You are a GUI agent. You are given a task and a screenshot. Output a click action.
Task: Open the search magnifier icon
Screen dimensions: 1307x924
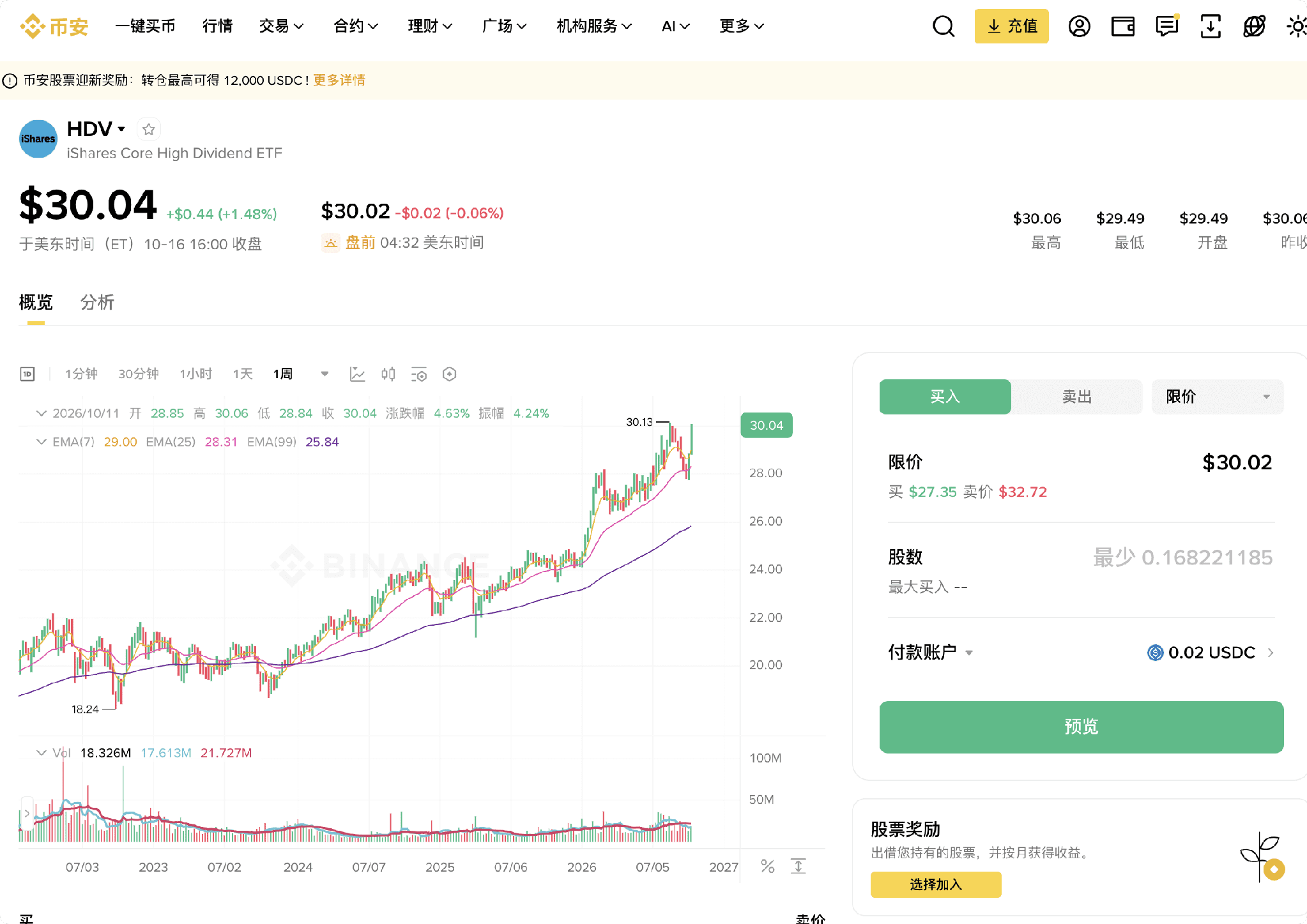tap(943, 26)
